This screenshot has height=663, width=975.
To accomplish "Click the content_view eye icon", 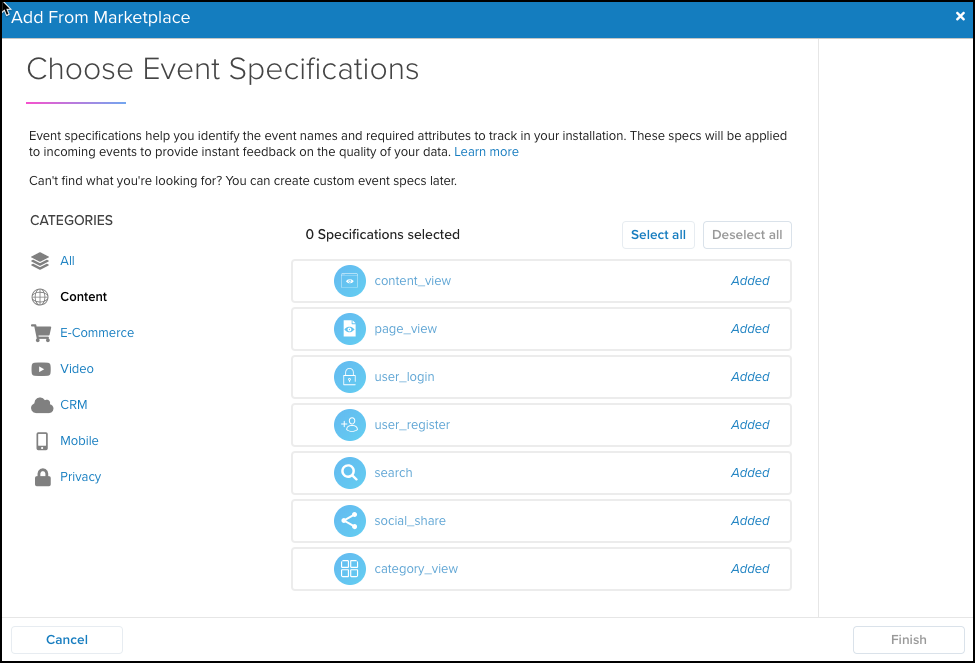I will pos(349,281).
